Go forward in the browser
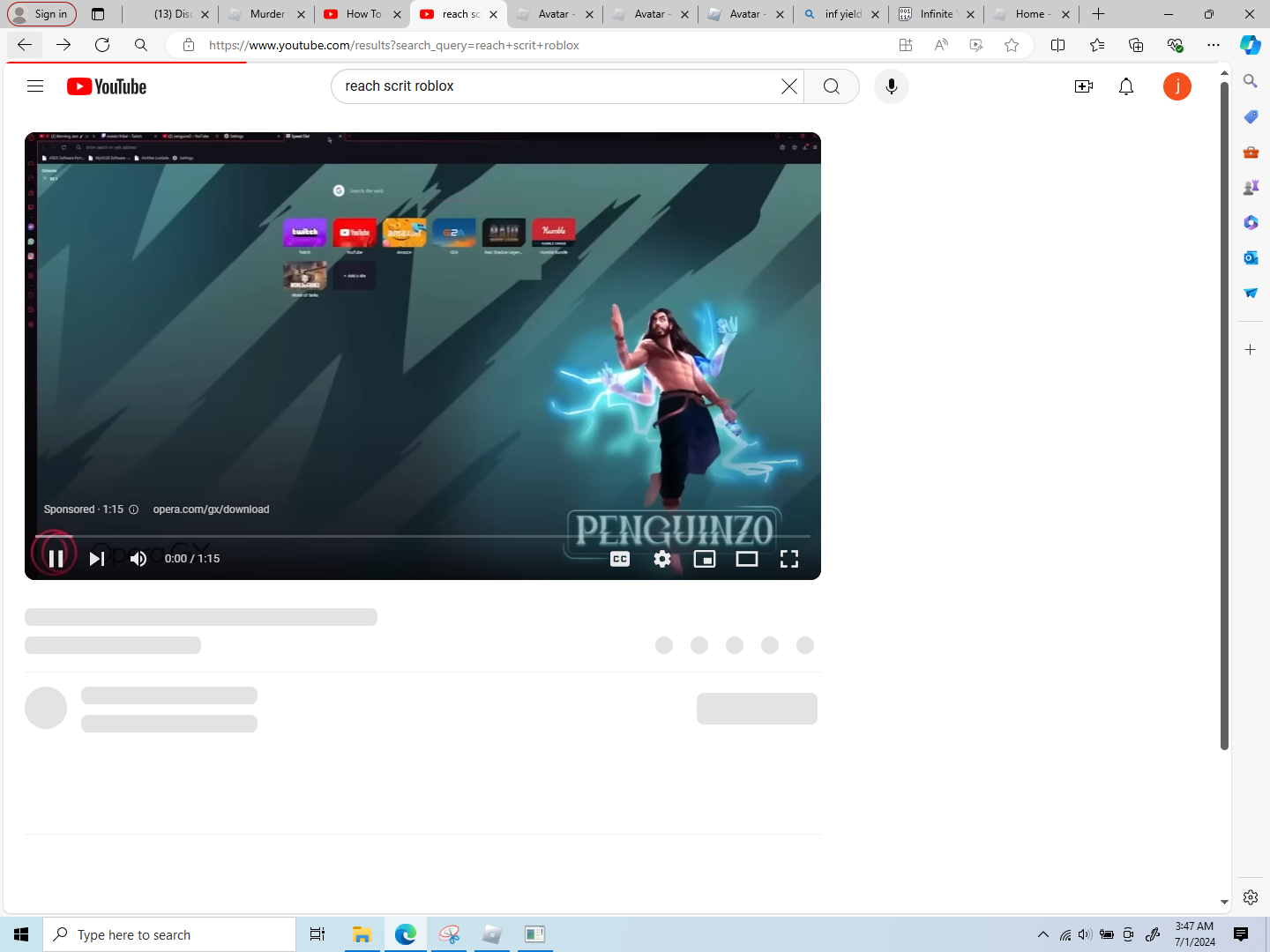 [63, 45]
